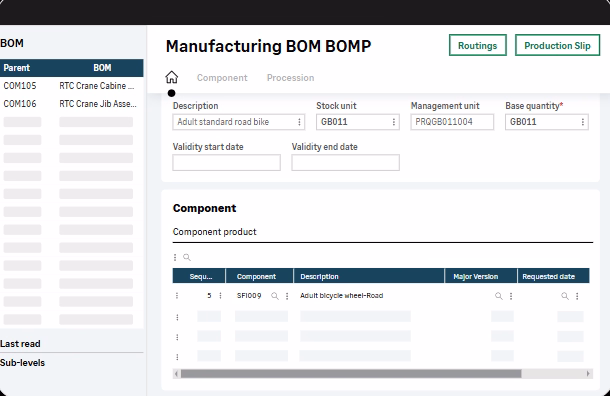Click the BOM column header in list
610x396 pixels.
click(102, 68)
